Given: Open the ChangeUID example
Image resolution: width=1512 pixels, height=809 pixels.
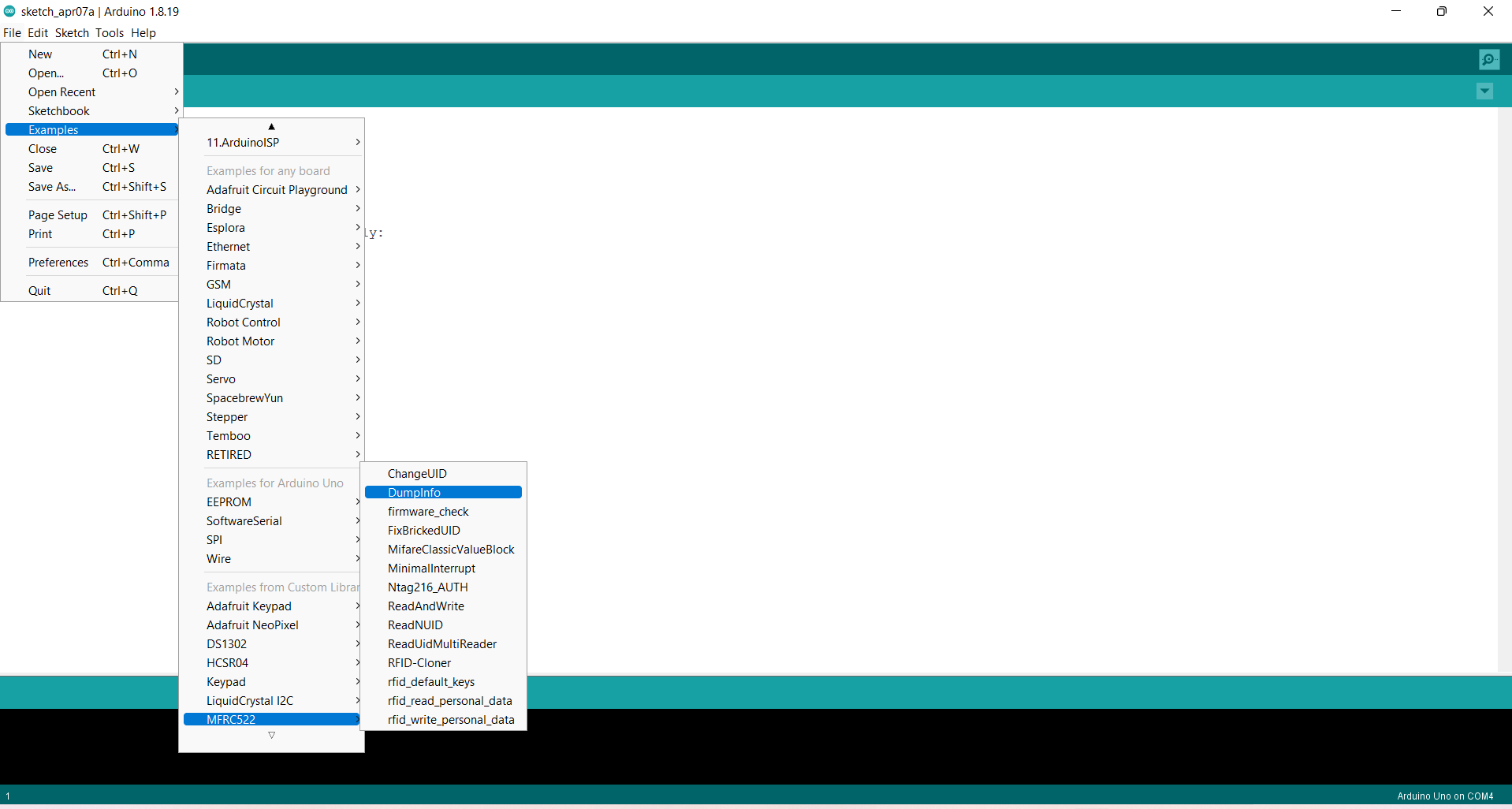Looking at the screenshot, I should pyautogui.click(x=416, y=473).
